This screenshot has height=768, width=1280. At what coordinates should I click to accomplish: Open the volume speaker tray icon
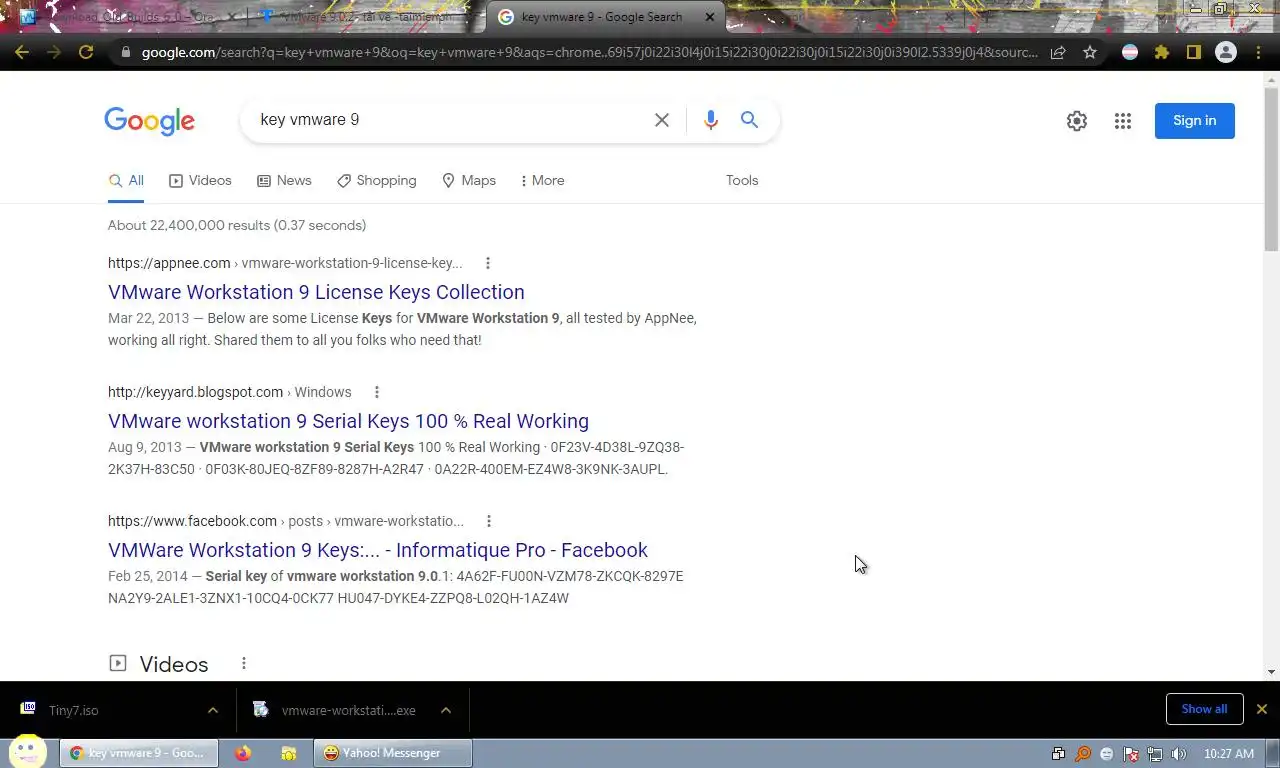(x=1179, y=754)
